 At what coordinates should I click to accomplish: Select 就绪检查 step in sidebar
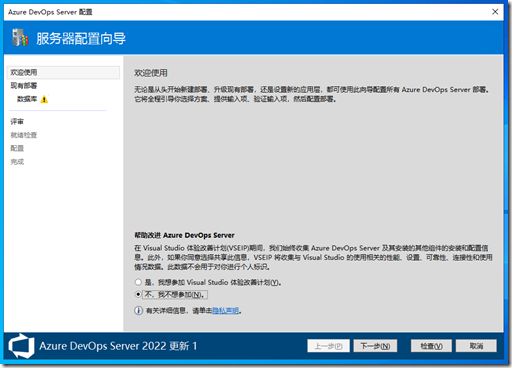click(24, 135)
